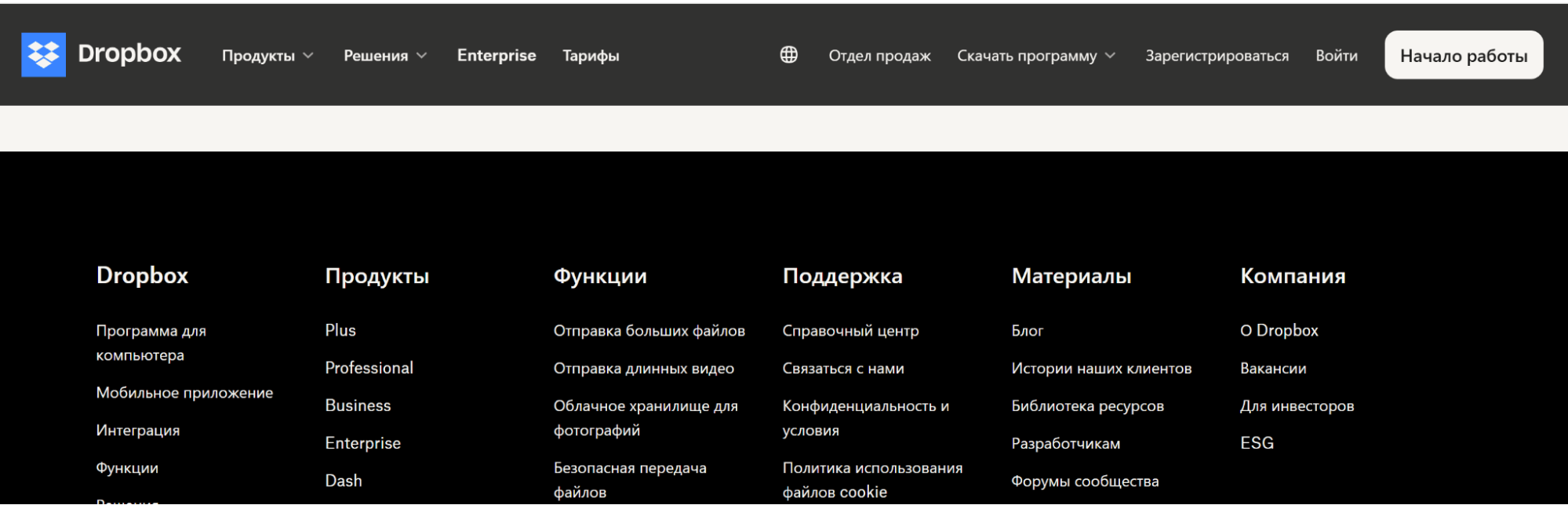The image size is (1568, 505).
Task: Open Политика использования файлов cookie link
Action: 872,480
